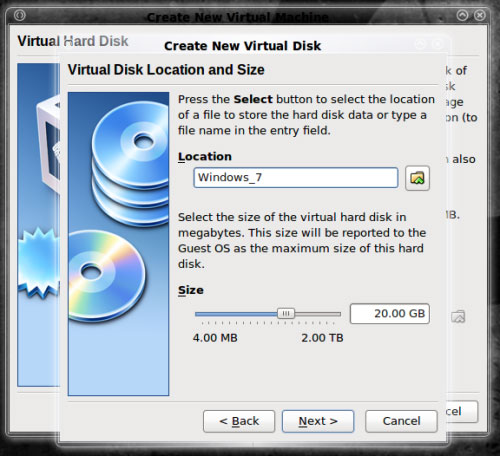500x456 pixels.
Task: Click the partially hidden Cancel button behind dialog
Action: tap(462, 412)
